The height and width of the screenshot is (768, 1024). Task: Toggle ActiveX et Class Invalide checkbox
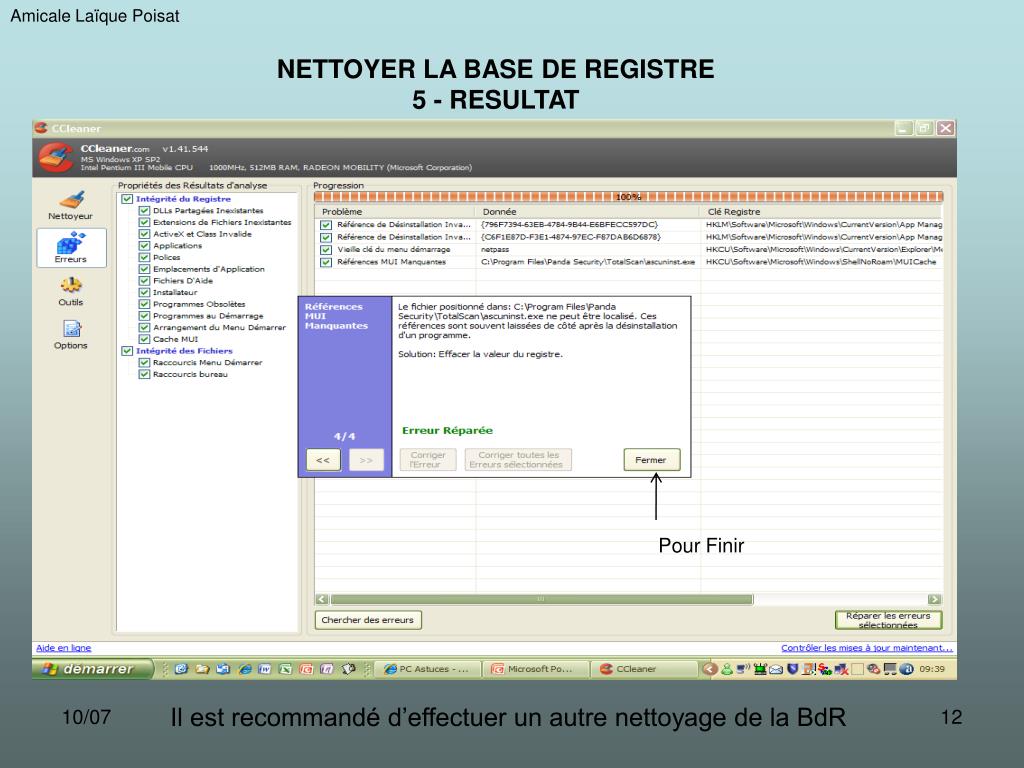tap(144, 234)
